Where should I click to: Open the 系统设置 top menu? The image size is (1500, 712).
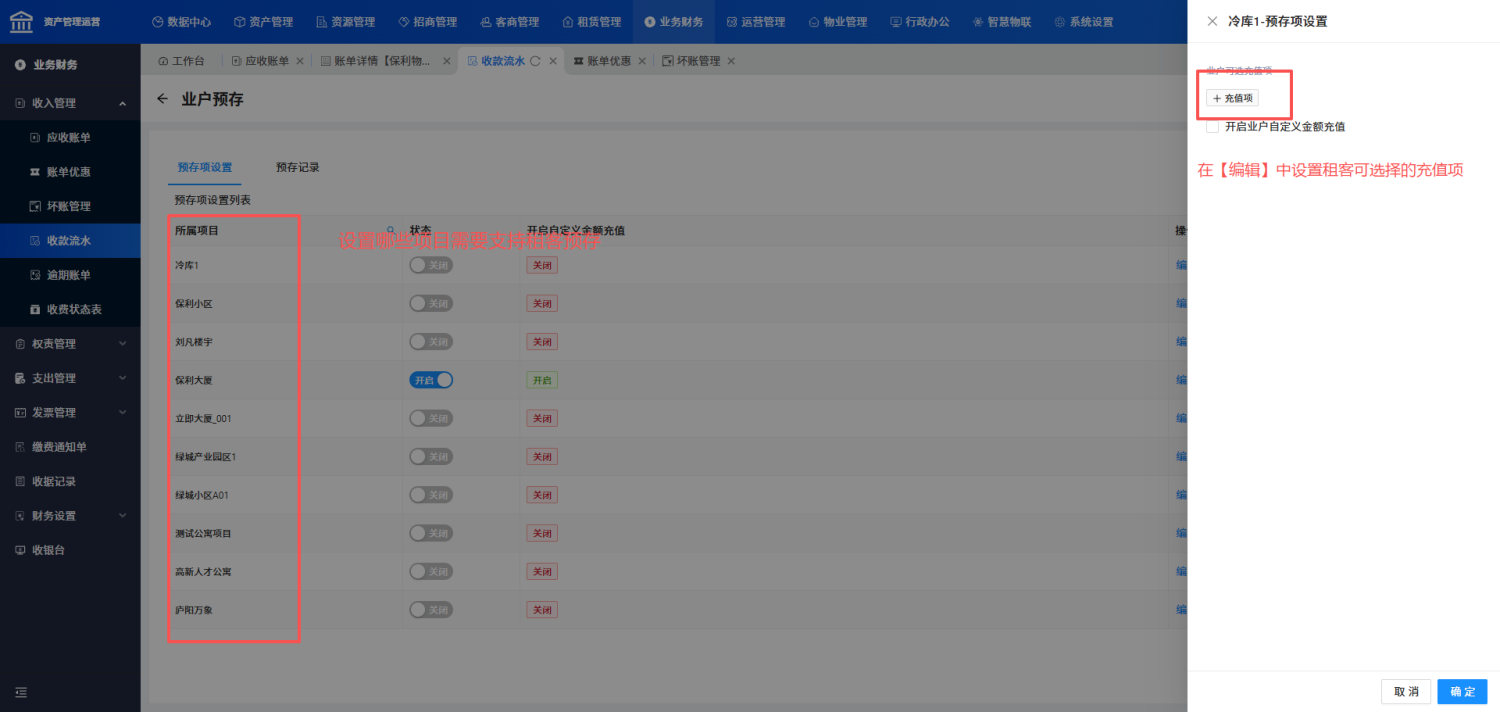[1083, 22]
